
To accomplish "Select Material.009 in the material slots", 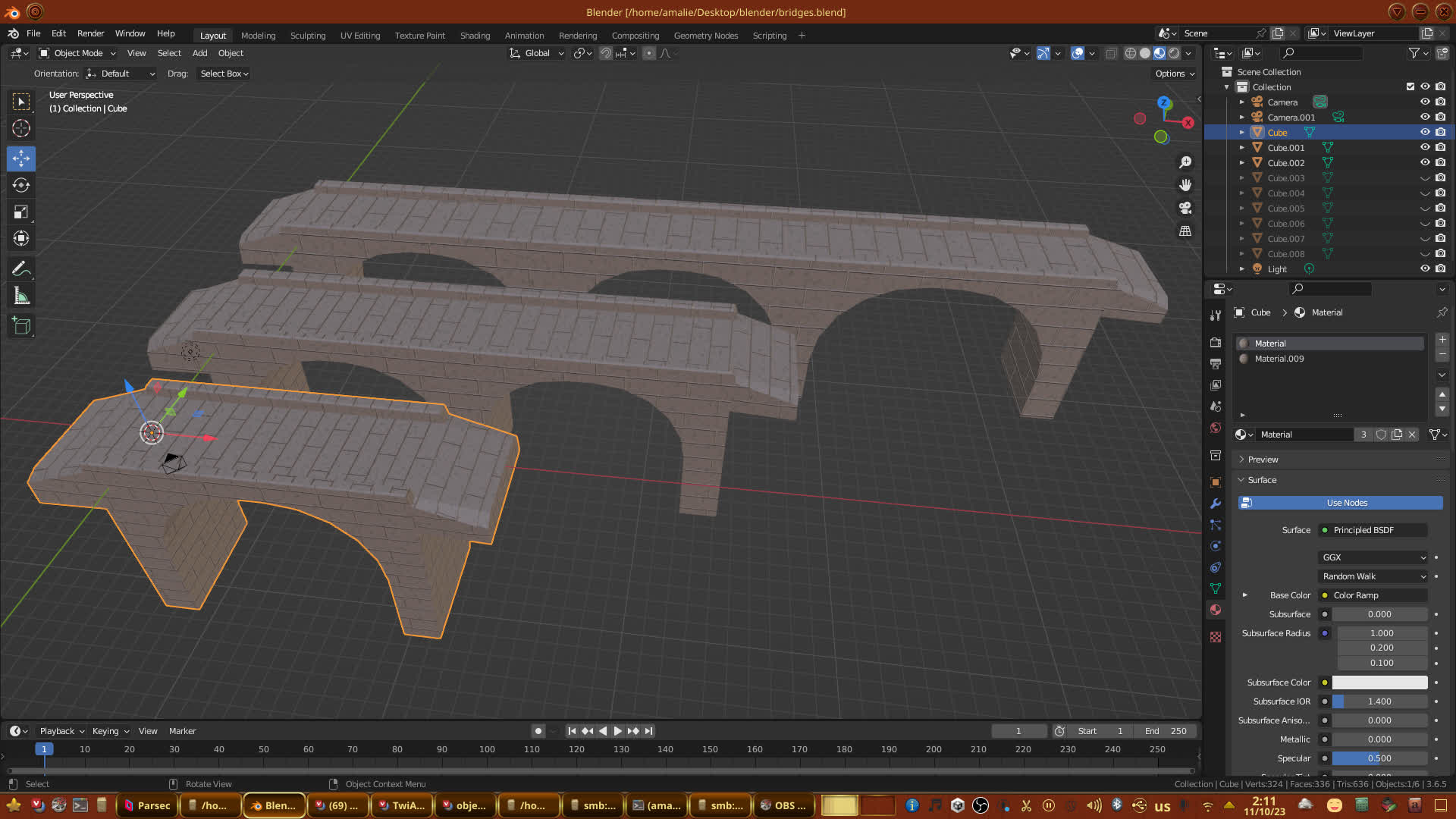I will coord(1279,359).
